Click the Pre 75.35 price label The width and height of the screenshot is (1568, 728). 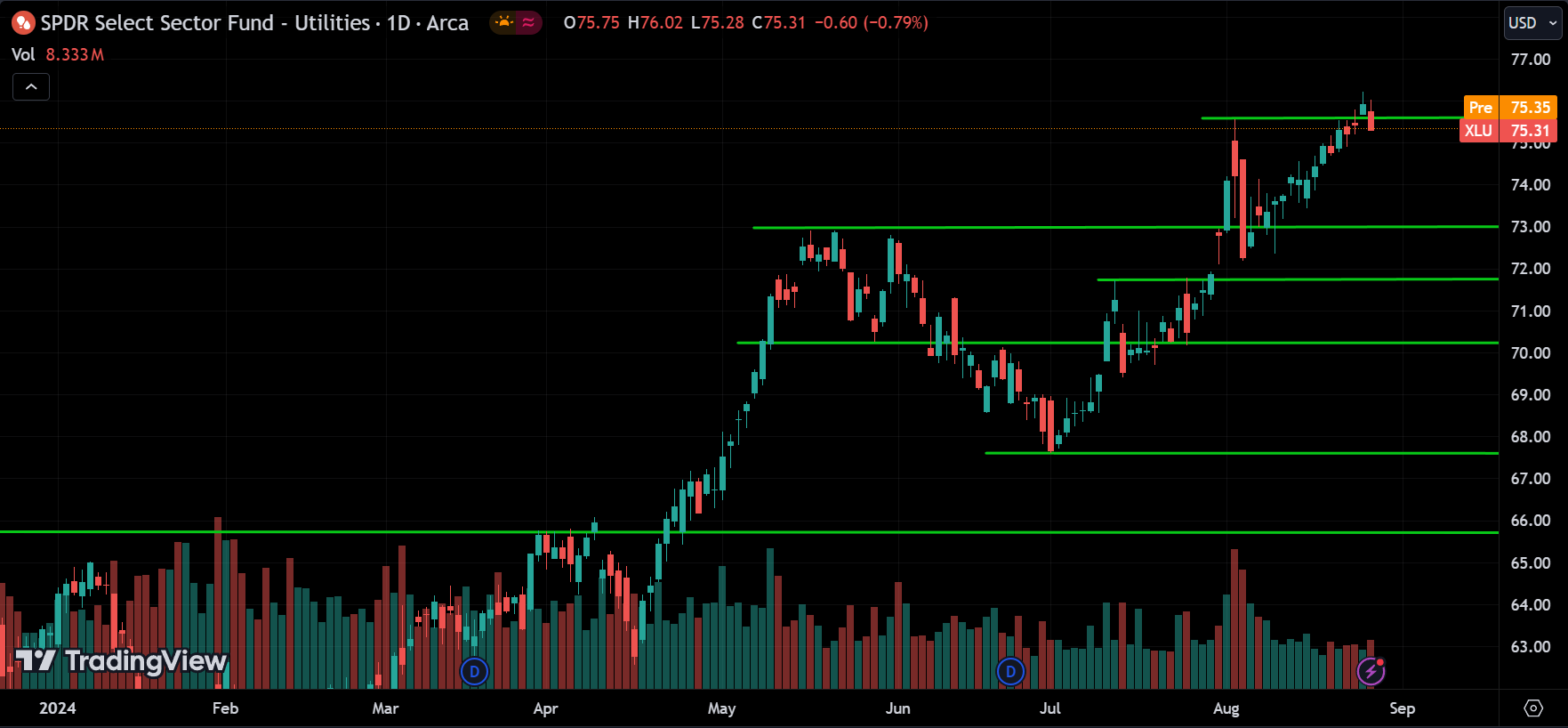pyautogui.click(x=1510, y=107)
